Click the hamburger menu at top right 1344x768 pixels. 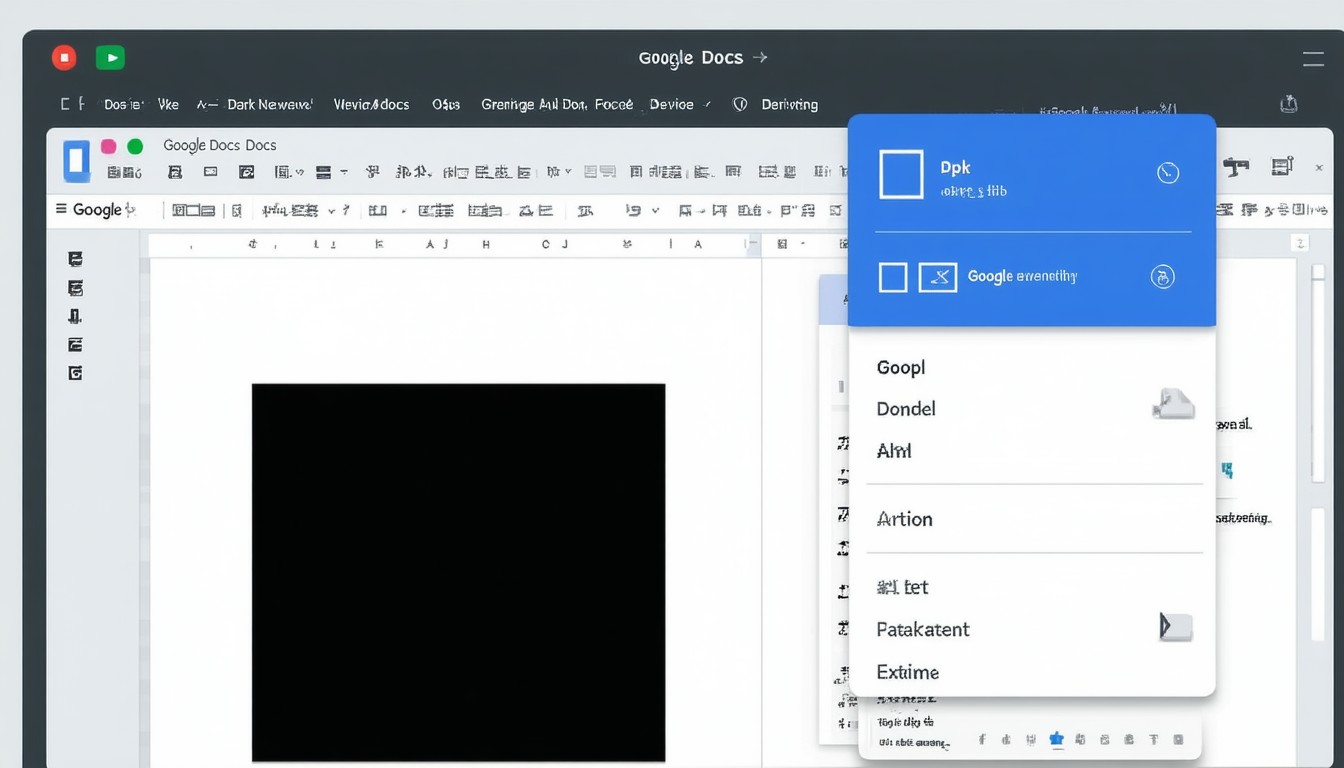(1312, 58)
